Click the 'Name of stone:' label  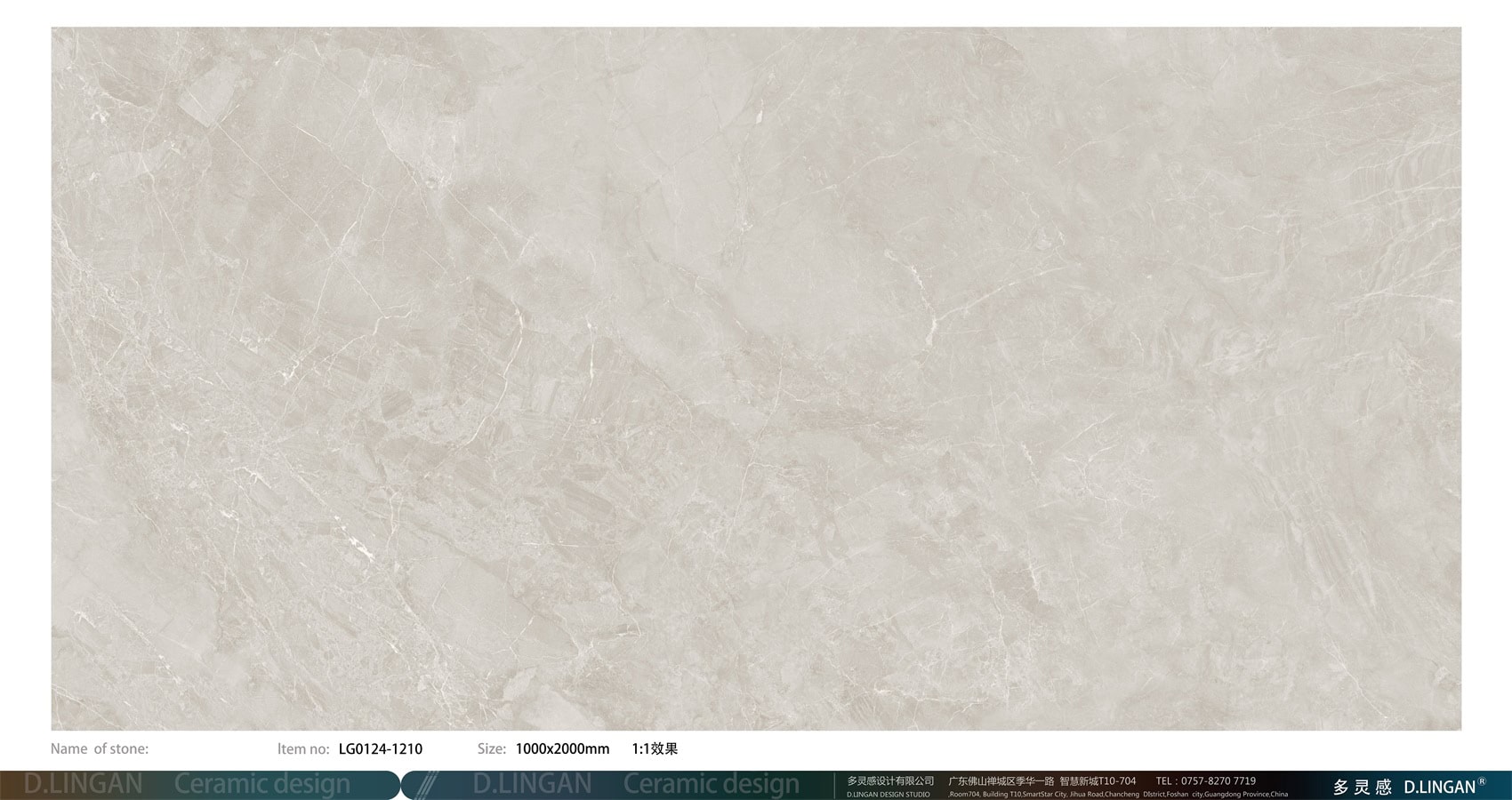[100, 748]
